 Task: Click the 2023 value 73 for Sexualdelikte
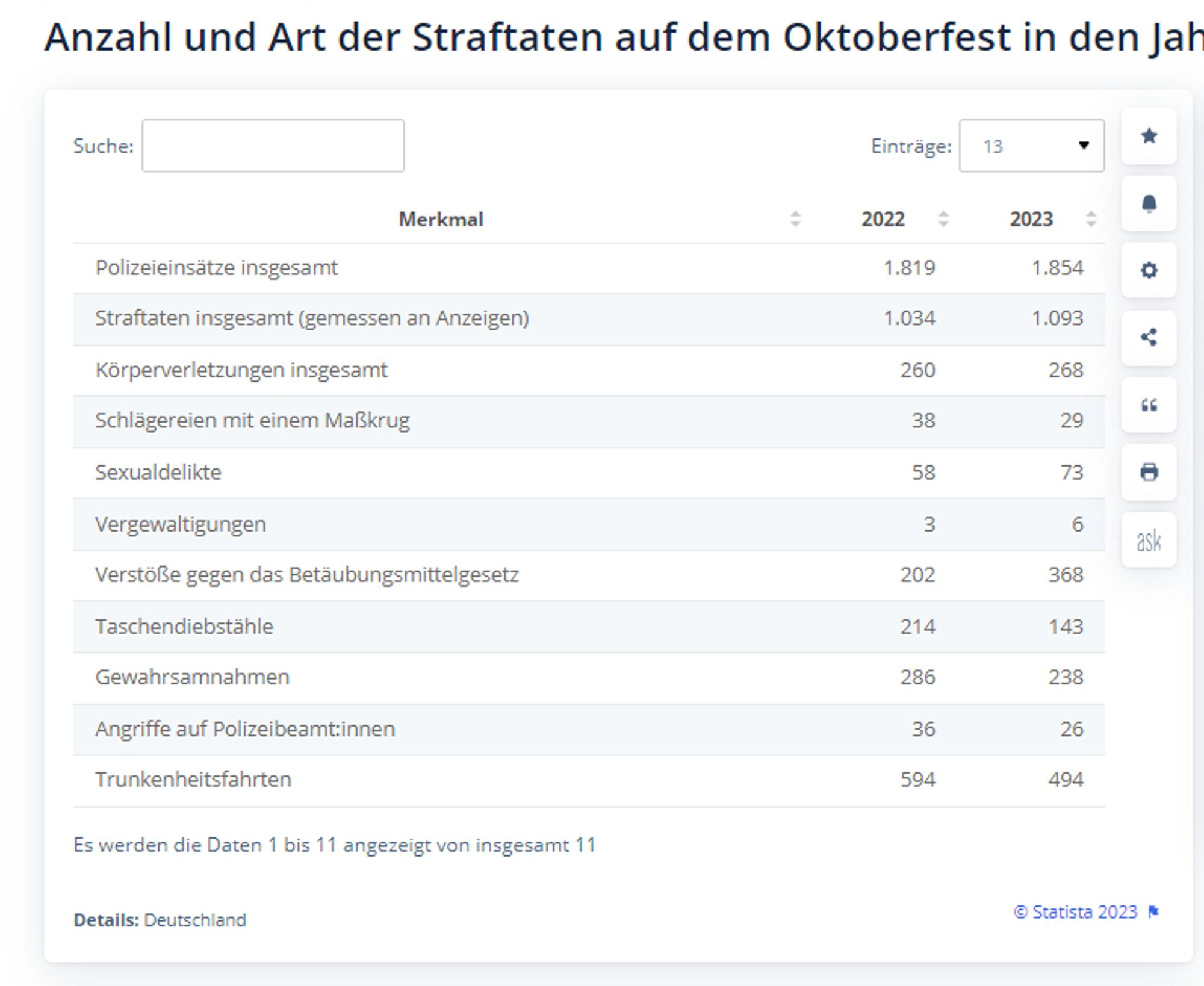pos(1072,473)
